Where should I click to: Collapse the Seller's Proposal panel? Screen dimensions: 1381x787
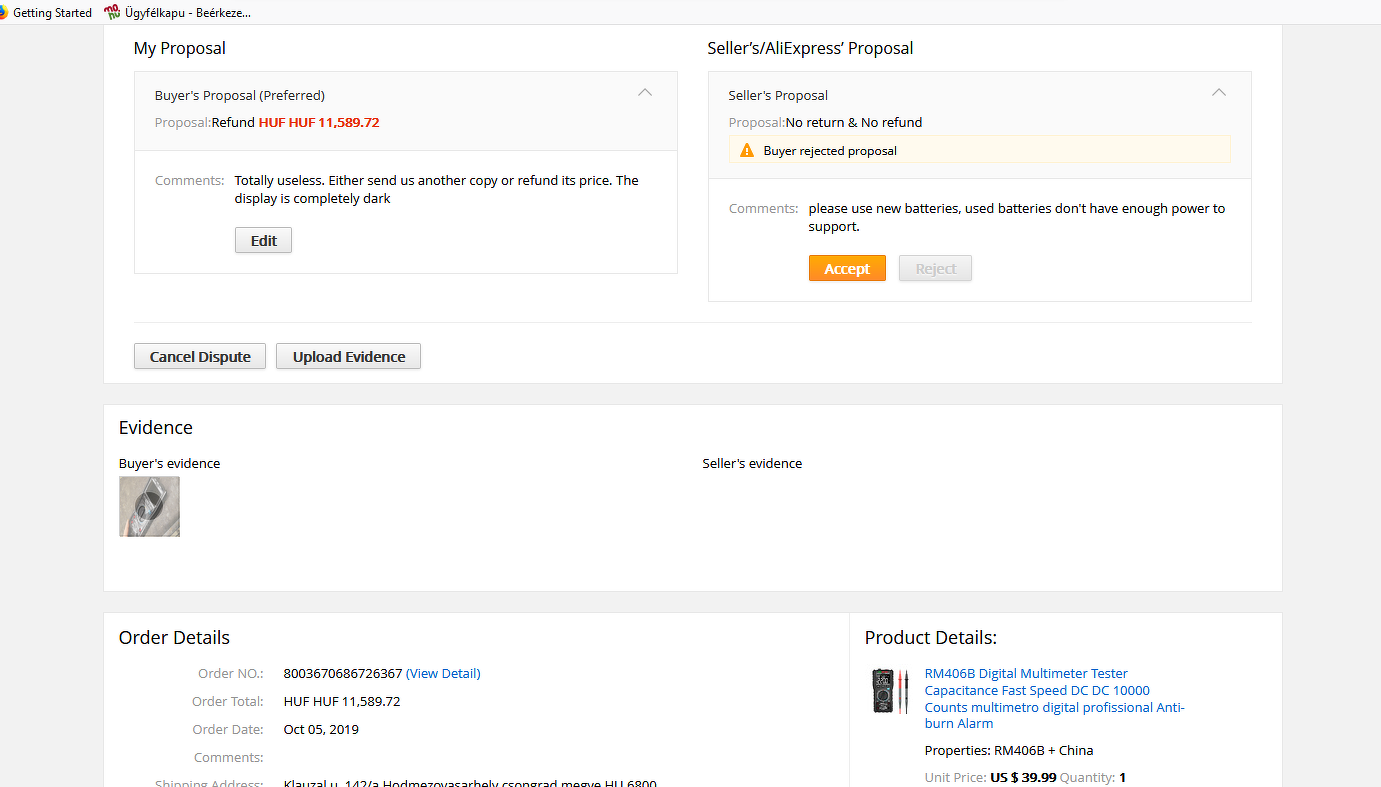coord(1218,93)
